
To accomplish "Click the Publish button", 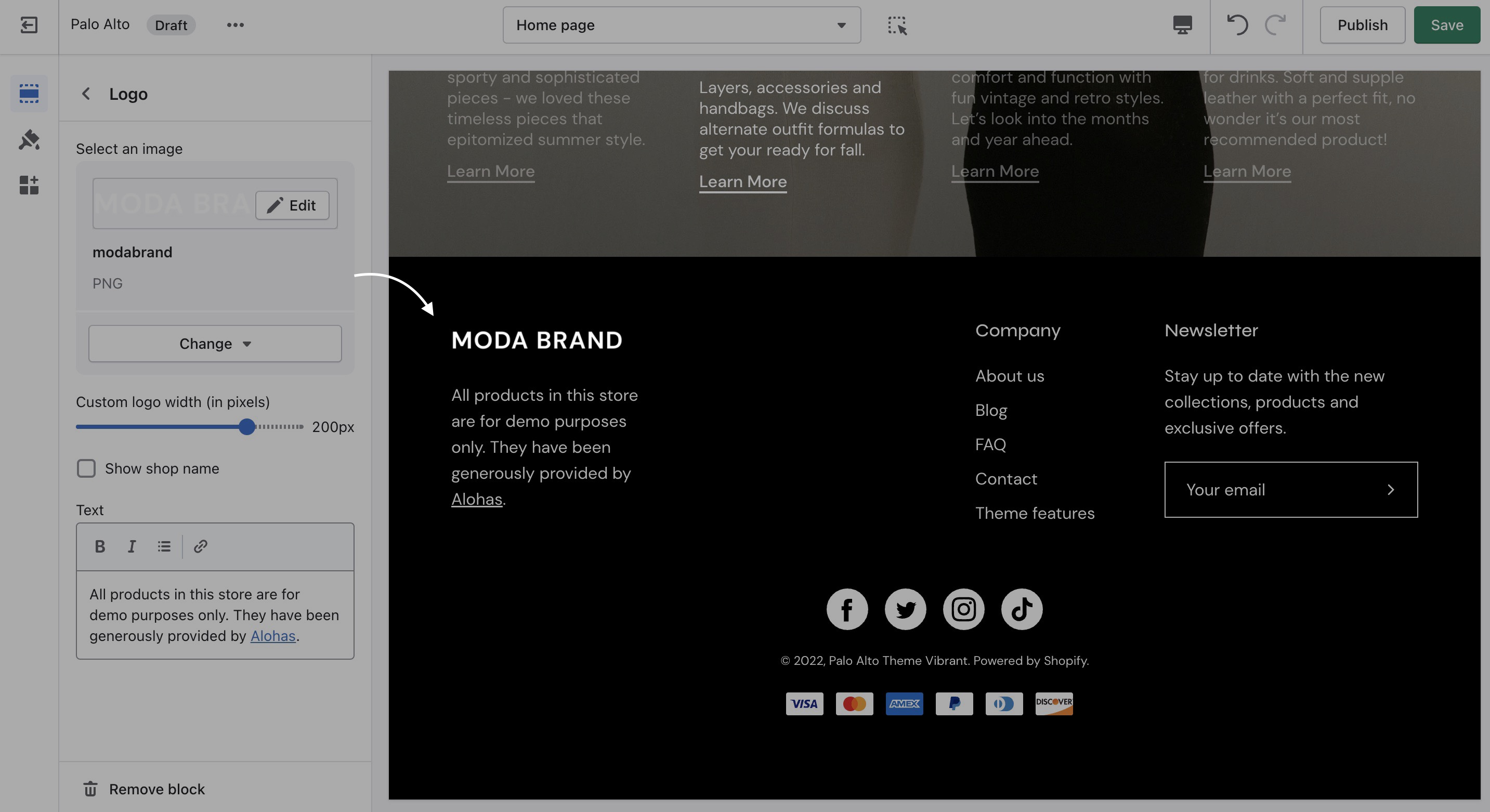I will click(x=1362, y=25).
